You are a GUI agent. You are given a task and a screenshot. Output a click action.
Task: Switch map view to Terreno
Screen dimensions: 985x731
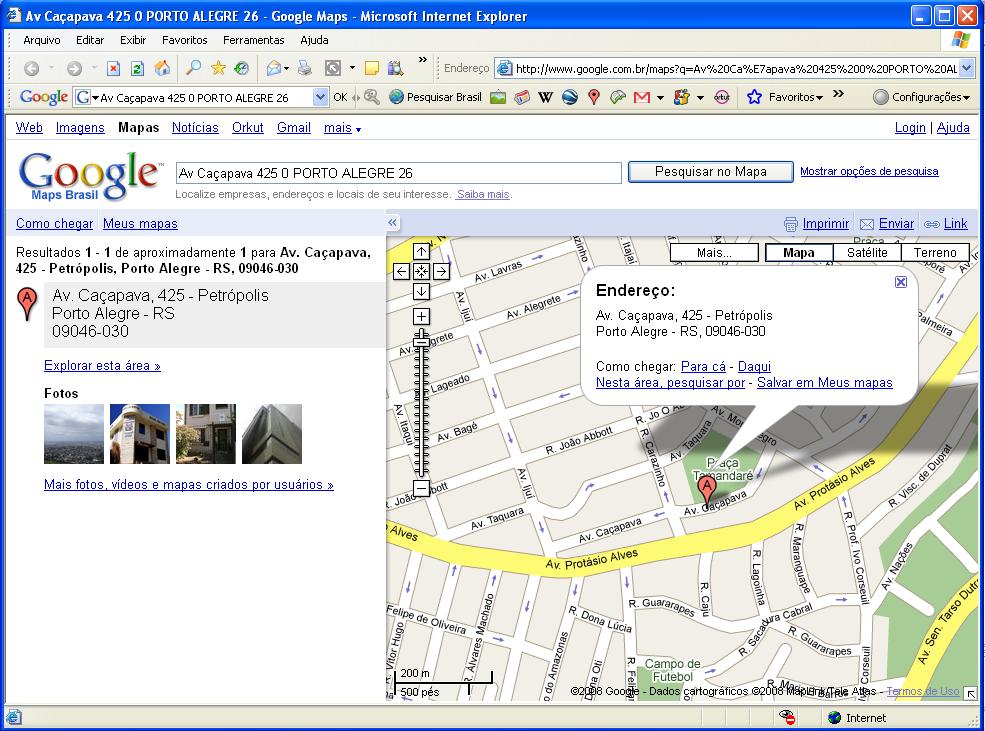tap(935, 252)
